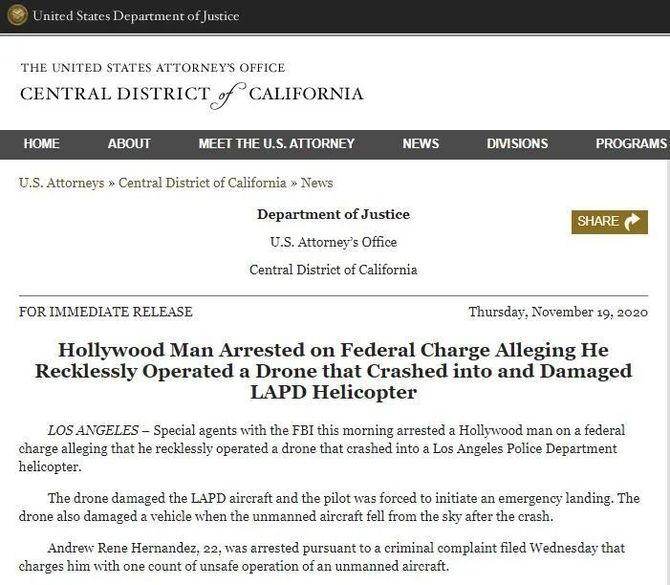670x585 pixels.
Task: Go to the HOME nav item
Action: pos(42,144)
